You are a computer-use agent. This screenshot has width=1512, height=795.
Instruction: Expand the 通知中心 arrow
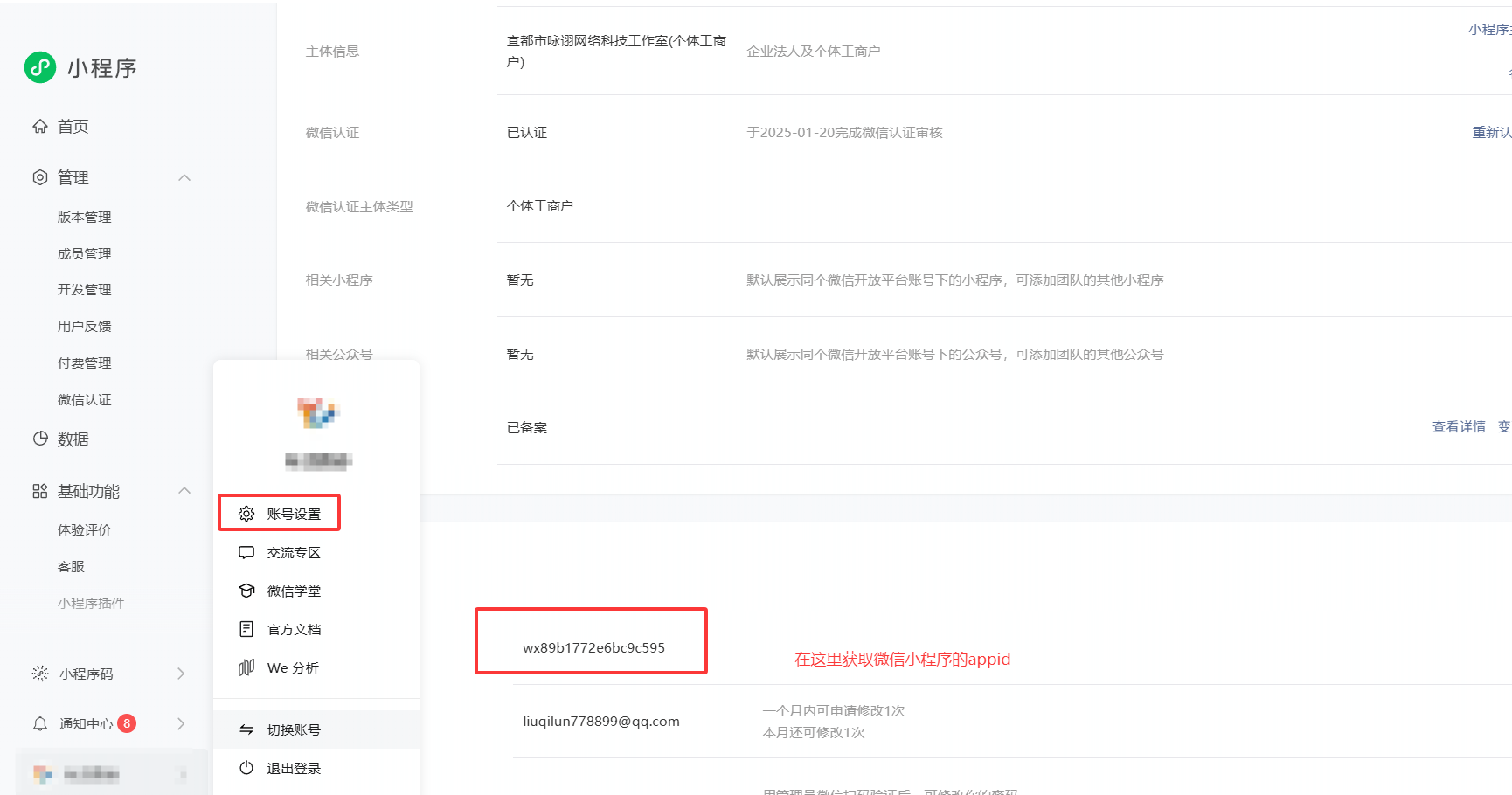coord(181,723)
